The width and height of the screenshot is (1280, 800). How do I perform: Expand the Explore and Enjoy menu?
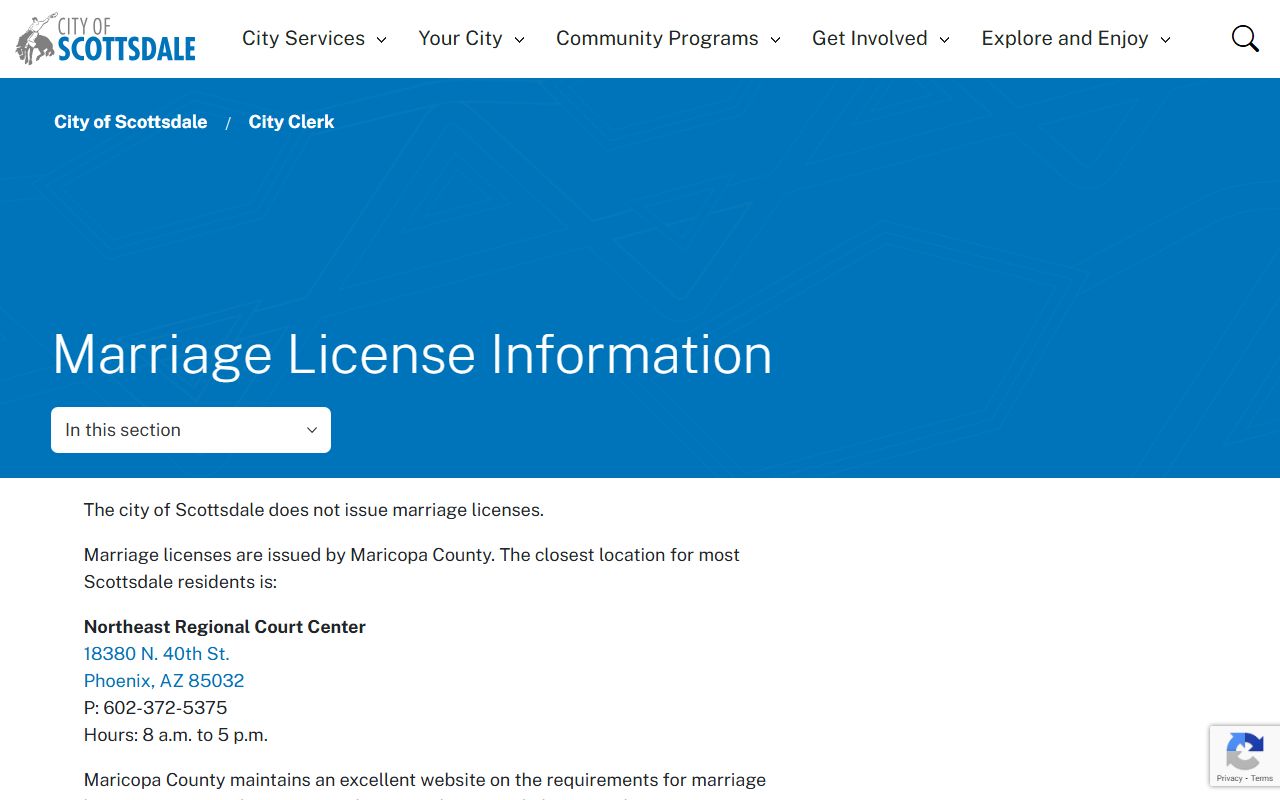tap(1076, 39)
